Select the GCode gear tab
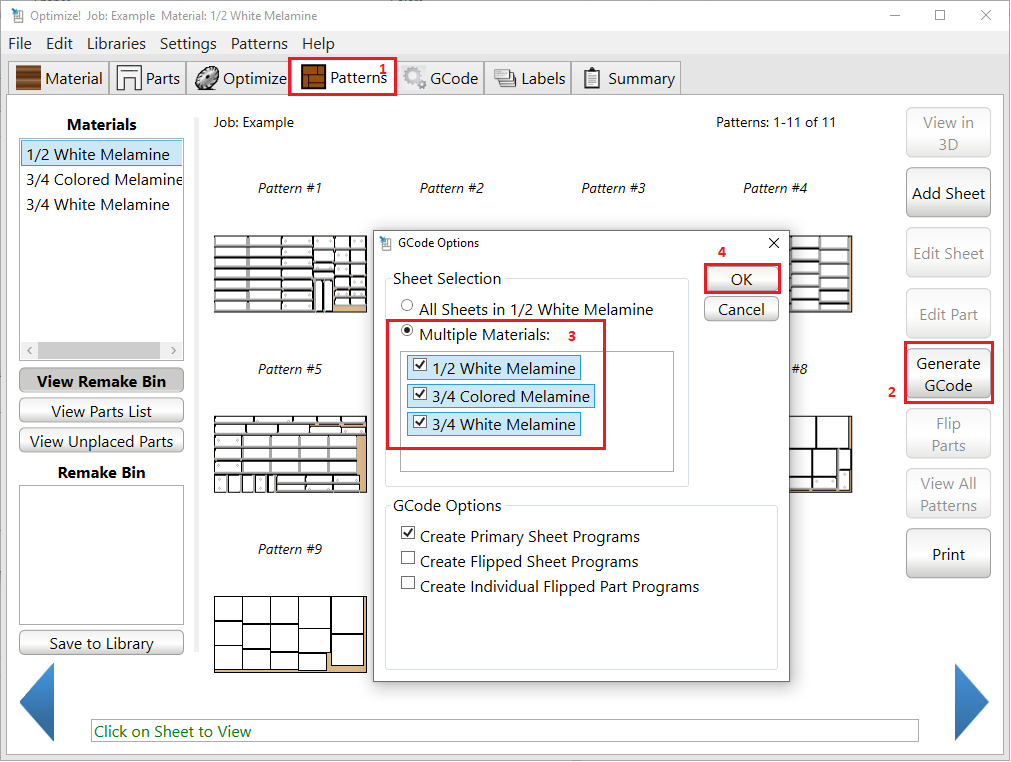Viewport: 1011px width, 762px height. (x=440, y=79)
